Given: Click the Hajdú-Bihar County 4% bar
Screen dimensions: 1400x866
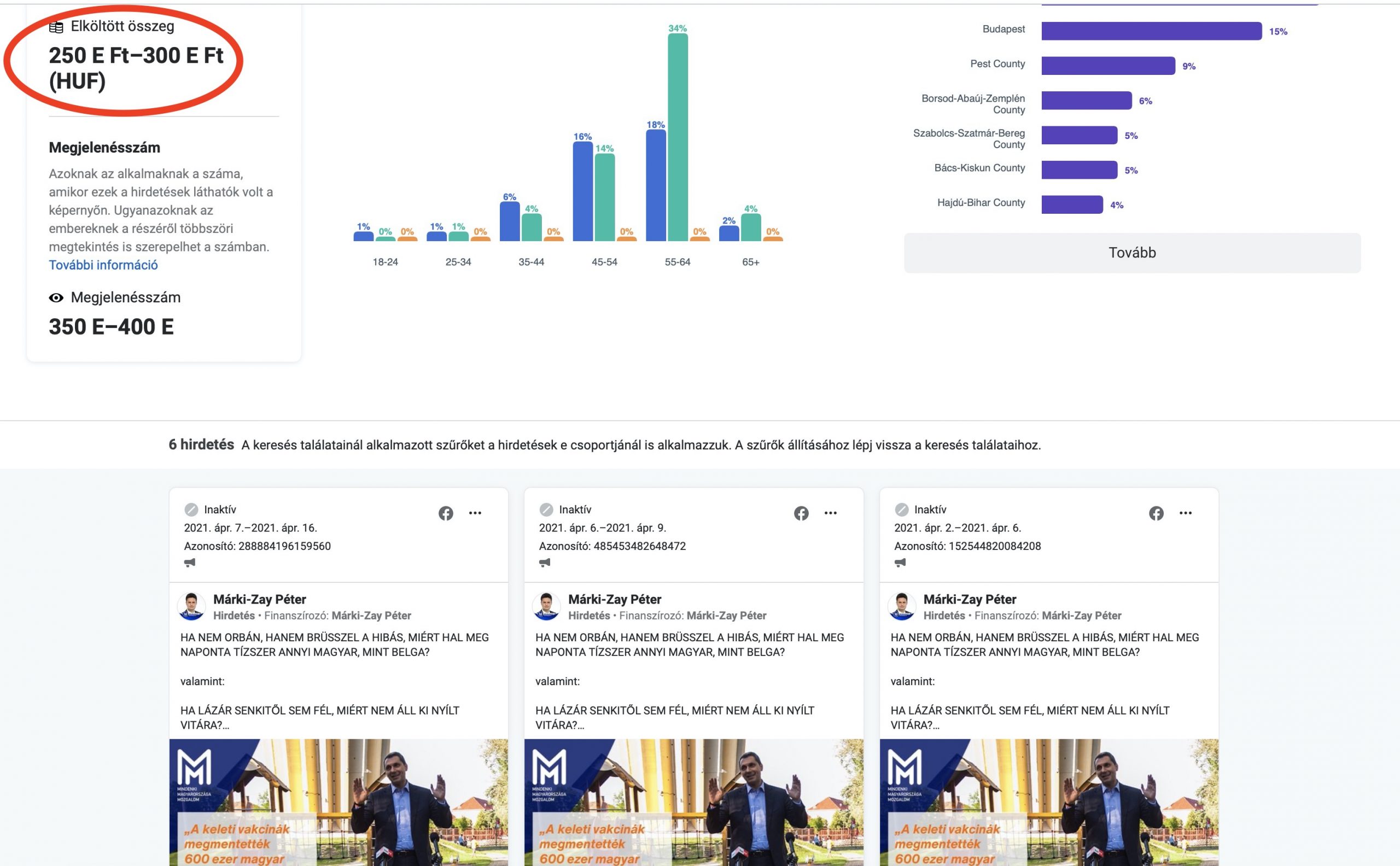Looking at the screenshot, I should coord(1072,204).
